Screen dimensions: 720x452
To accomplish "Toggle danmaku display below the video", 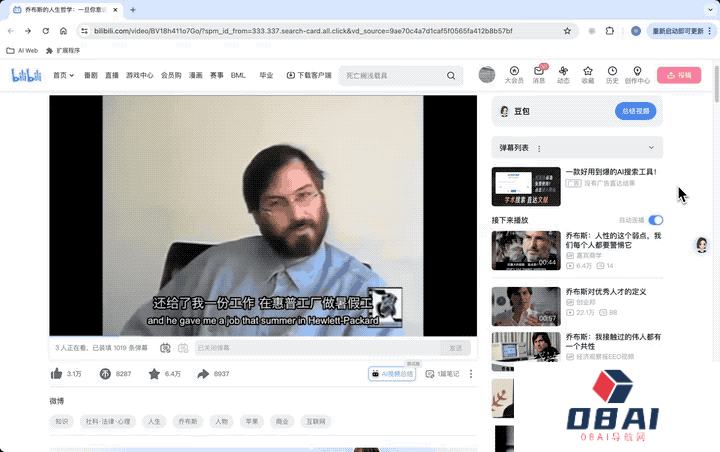I will coord(163,348).
